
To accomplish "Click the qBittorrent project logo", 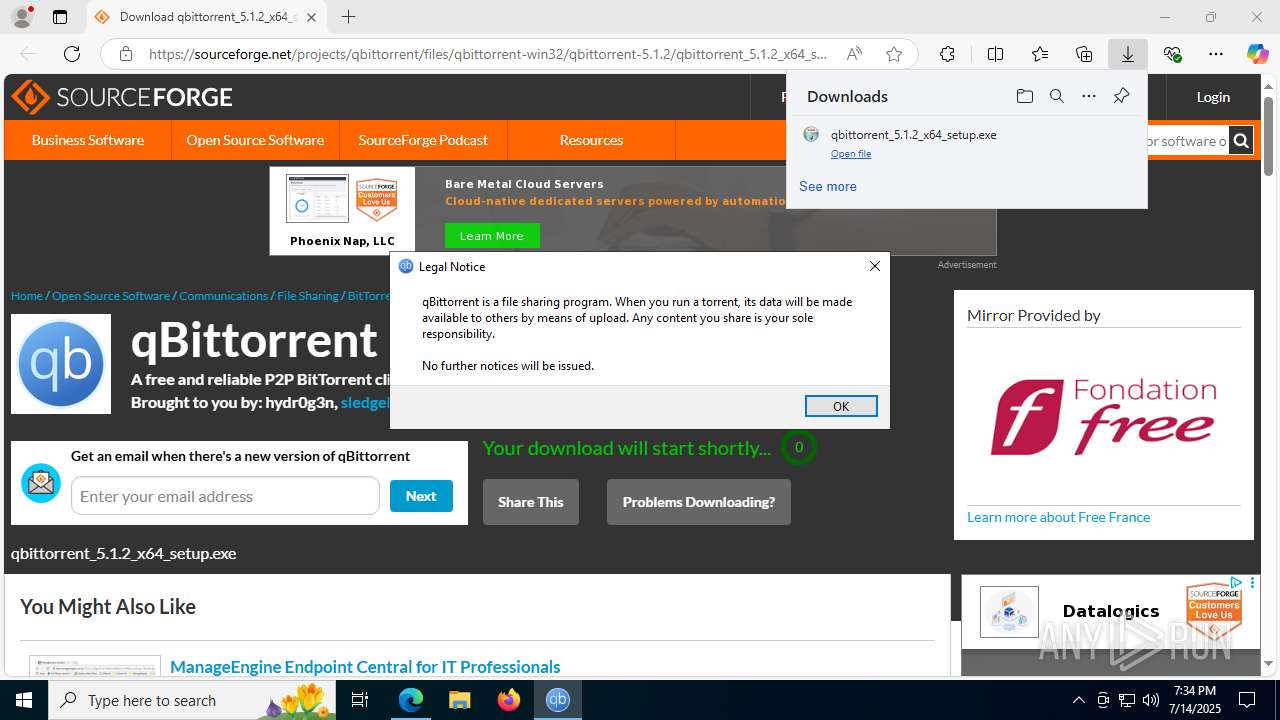I will [61, 364].
